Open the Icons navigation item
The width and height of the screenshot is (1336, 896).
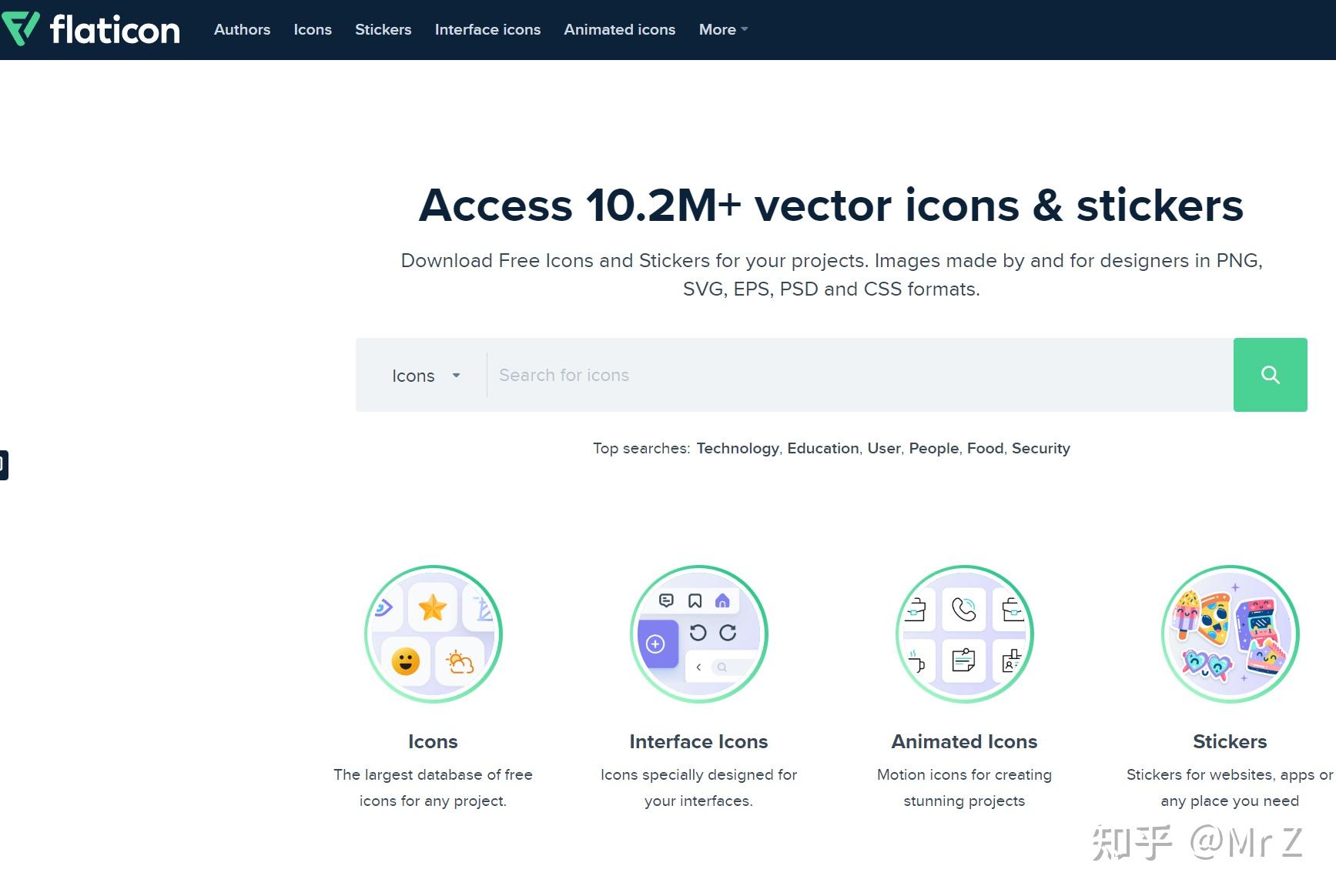point(312,29)
